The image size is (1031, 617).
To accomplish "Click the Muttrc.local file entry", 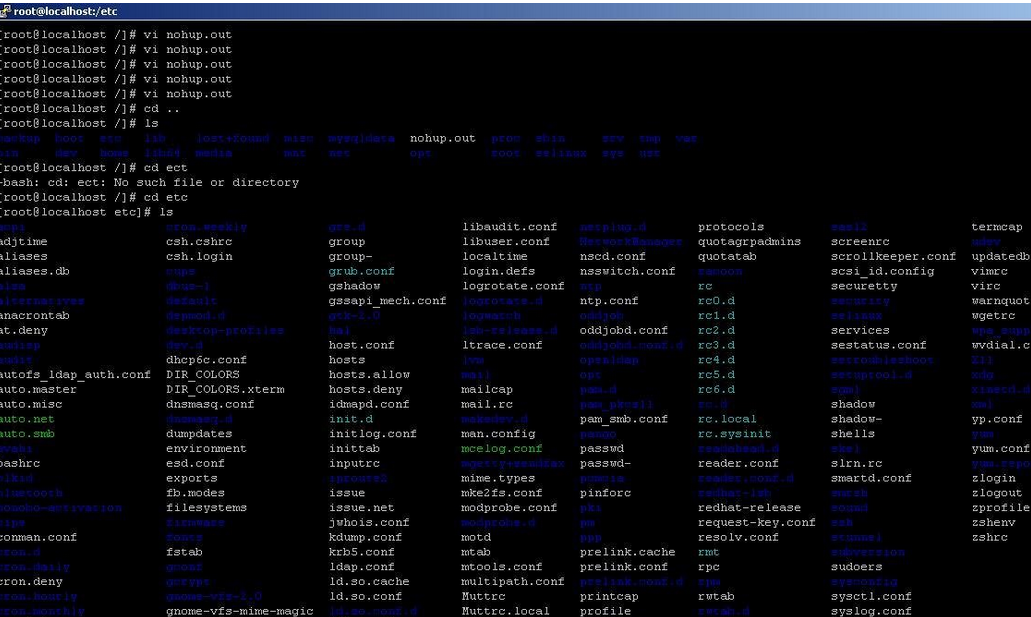I will [505, 610].
